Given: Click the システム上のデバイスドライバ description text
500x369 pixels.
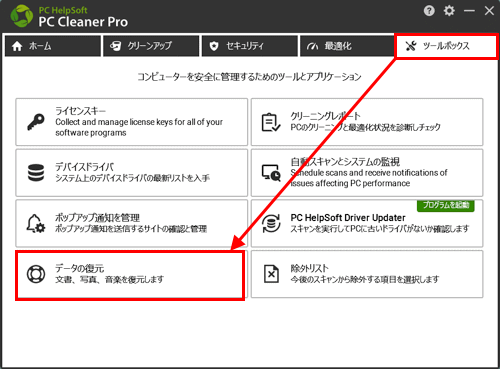Looking at the screenshot, I should [132, 178].
